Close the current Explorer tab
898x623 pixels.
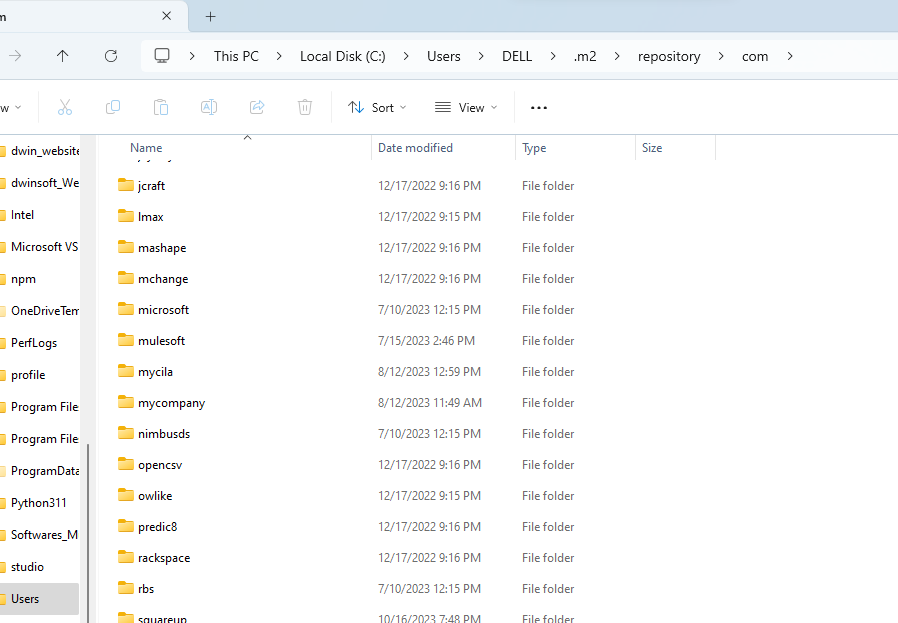[167, 16]
